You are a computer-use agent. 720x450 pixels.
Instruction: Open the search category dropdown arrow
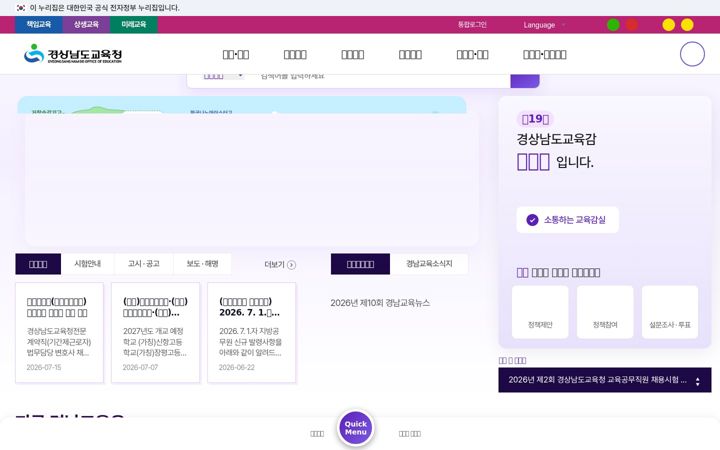click(x=240, y=76)
